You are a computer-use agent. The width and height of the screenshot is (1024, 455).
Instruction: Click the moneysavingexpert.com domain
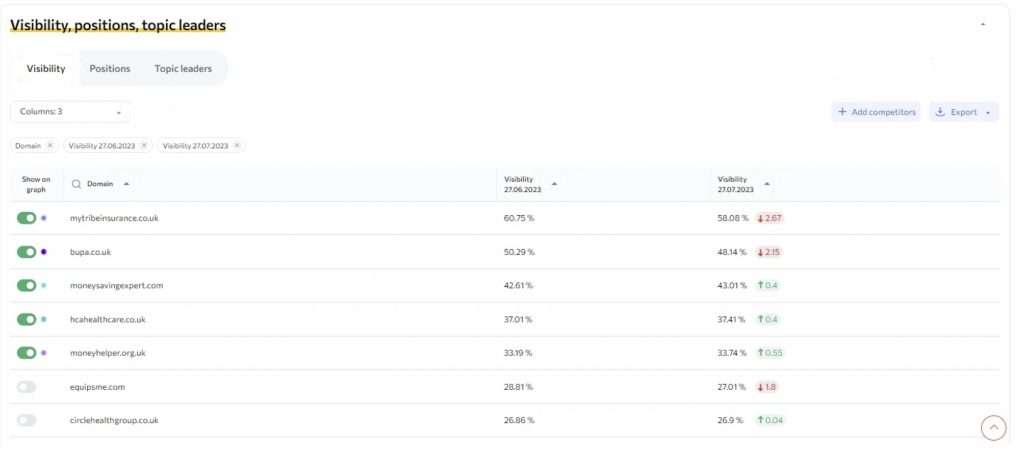click(x=116, y=285)
